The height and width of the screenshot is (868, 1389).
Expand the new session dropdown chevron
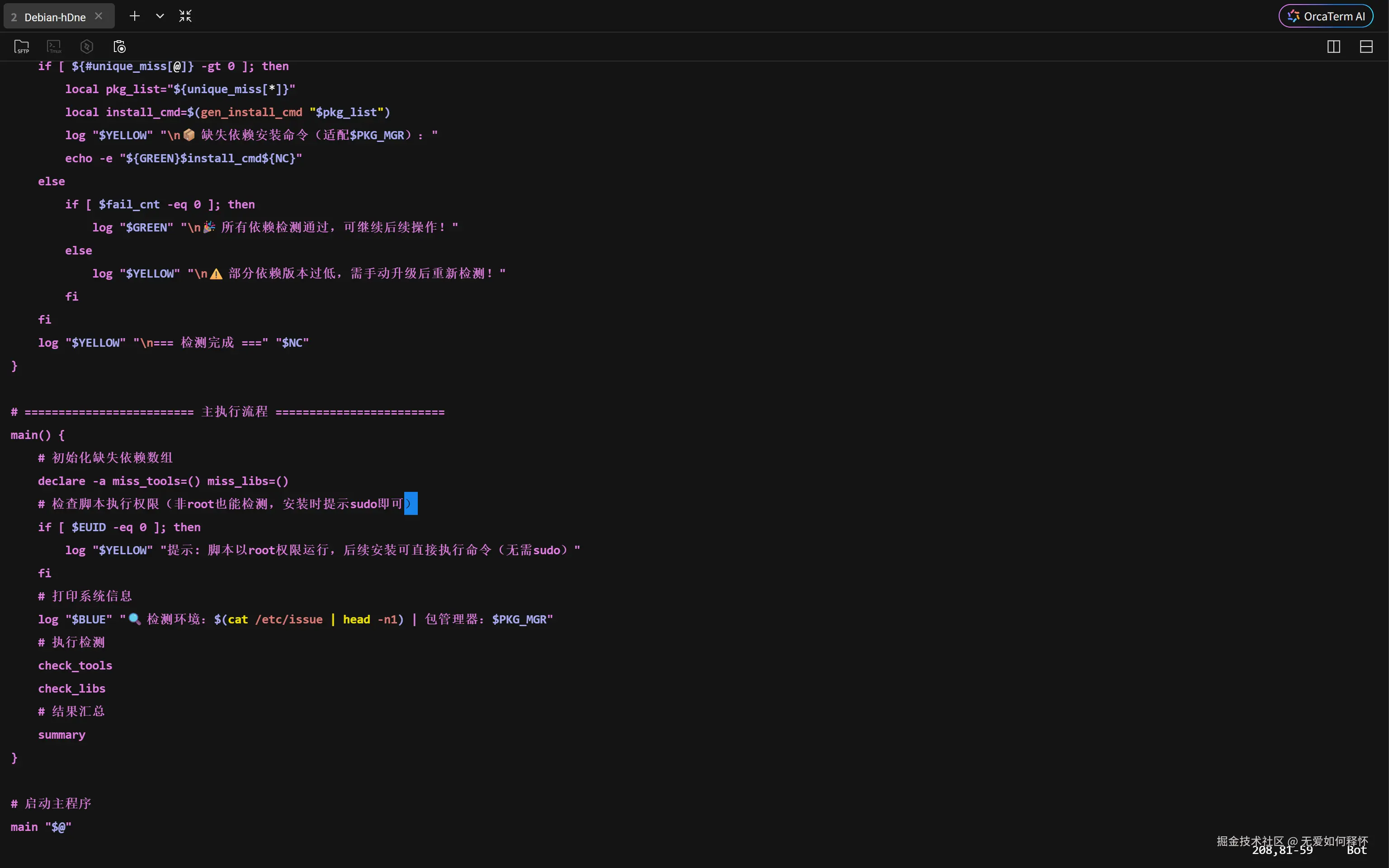(x=160, y=16)
